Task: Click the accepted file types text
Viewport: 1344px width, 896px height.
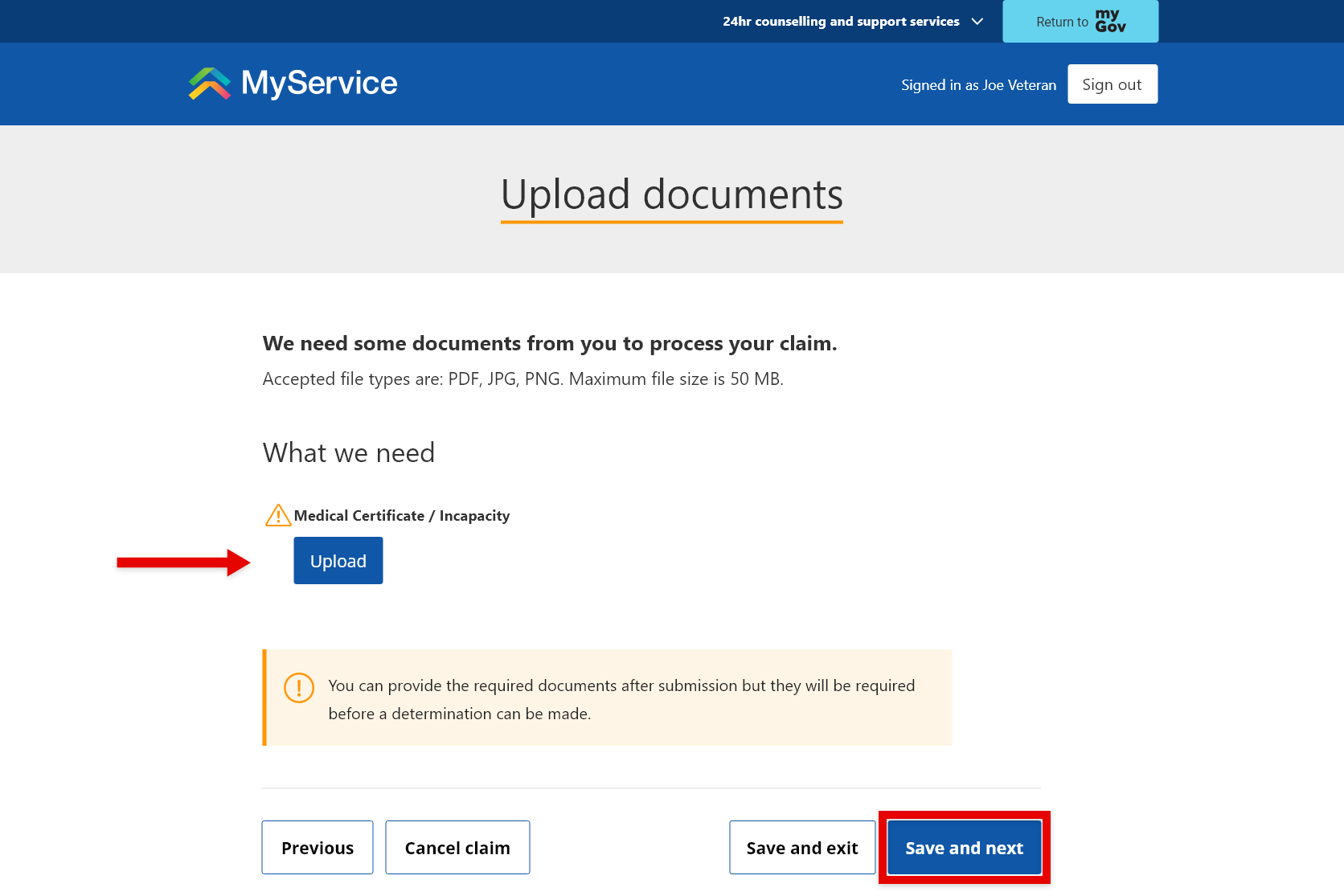Action: tap(523, 379)
